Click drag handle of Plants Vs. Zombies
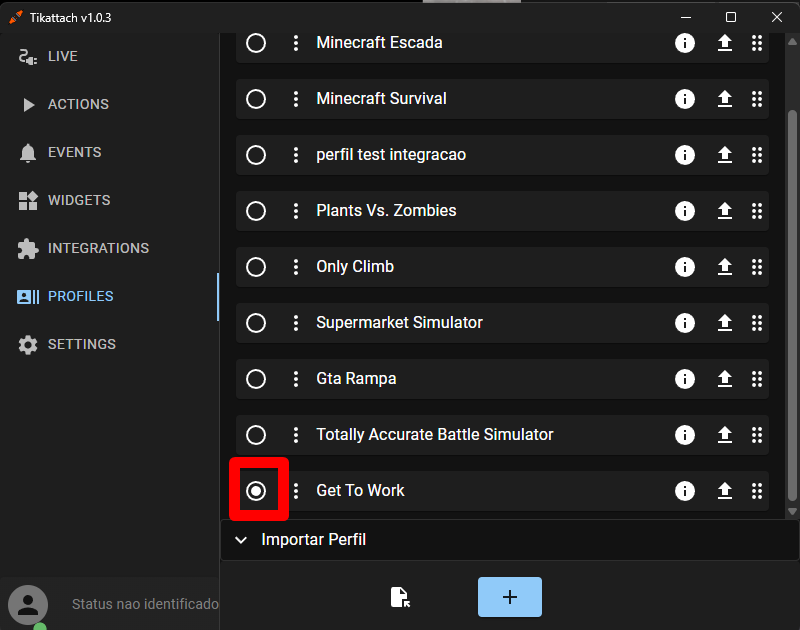Image resolution: width=800 pixels, height=630 pixels. pos(757,211)
